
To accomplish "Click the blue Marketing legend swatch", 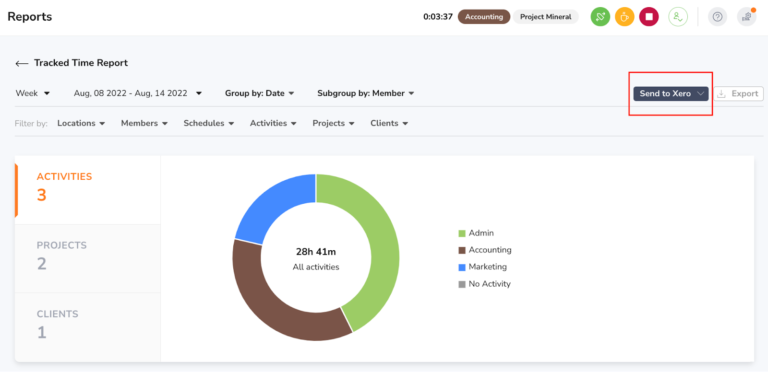I will (x=462, y=268).
